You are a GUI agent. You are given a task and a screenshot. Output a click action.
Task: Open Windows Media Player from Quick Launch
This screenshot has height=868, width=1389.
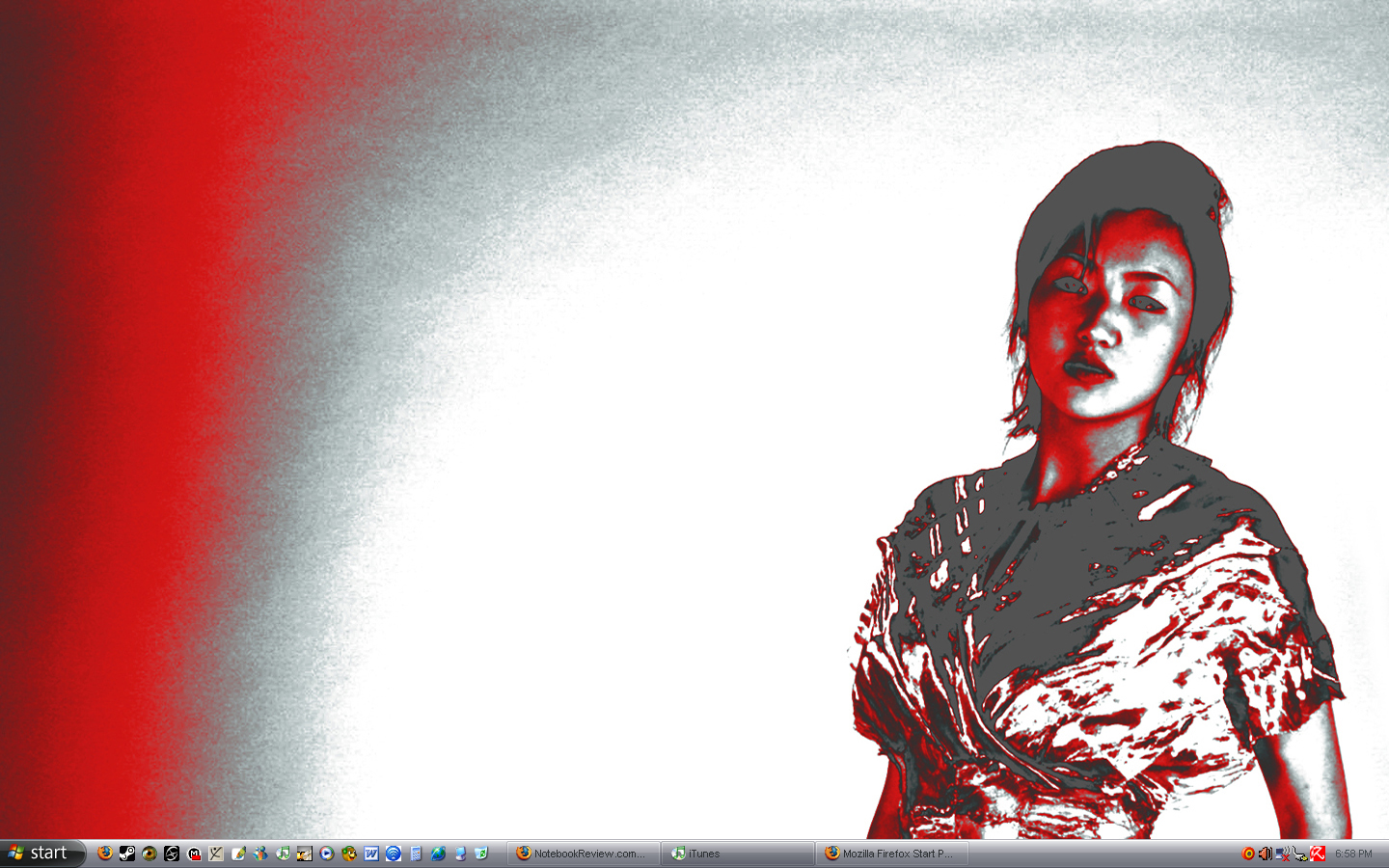(327, 854)
